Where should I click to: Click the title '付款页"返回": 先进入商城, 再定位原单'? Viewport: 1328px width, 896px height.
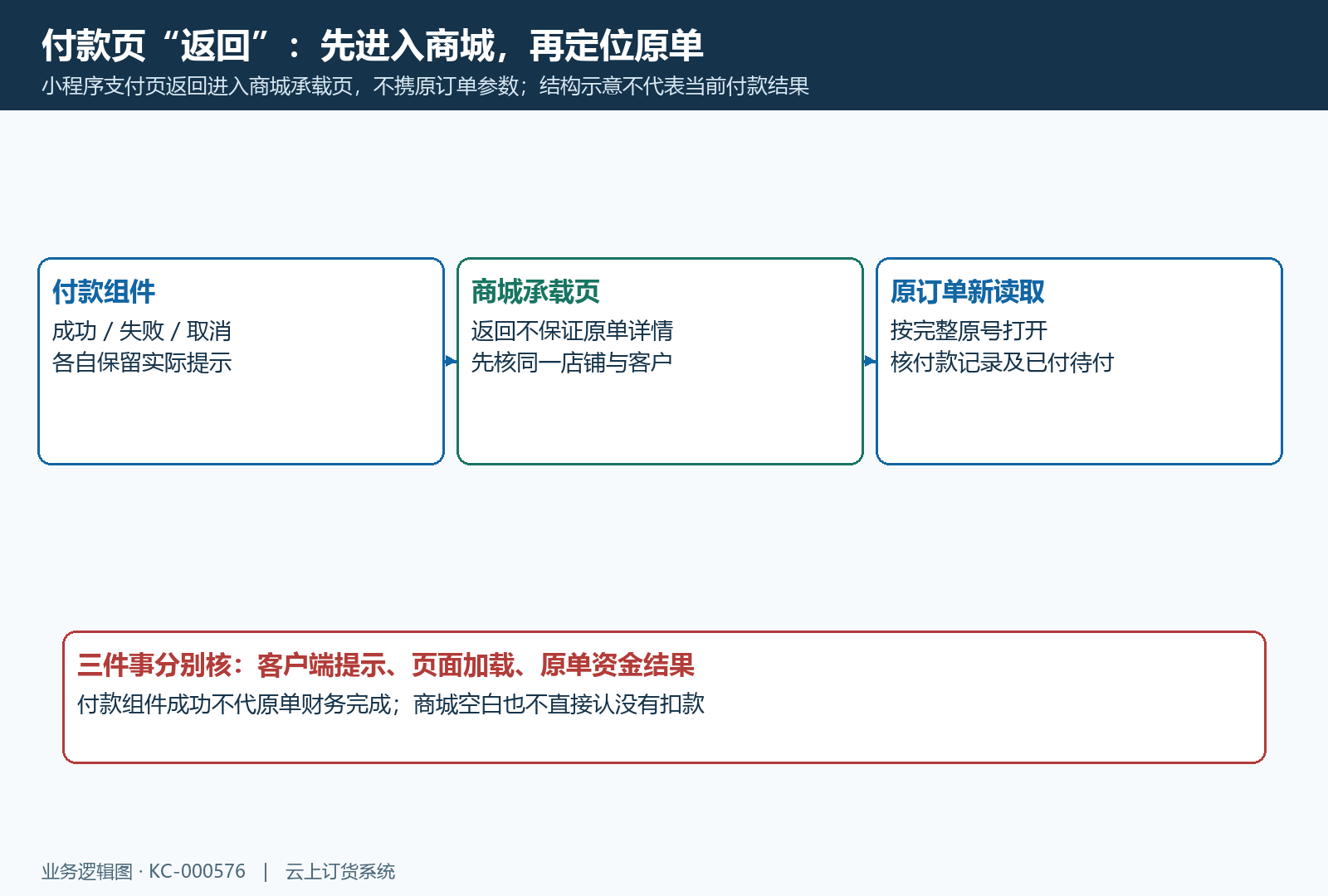click(x=373, y=45)
